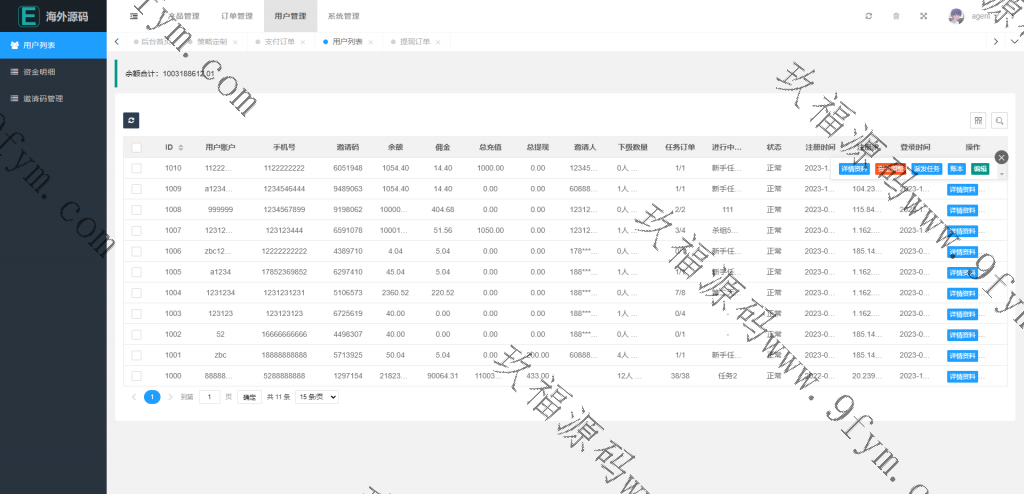Click the page number jump input field

pyautogui.click(x=209, y=397)
